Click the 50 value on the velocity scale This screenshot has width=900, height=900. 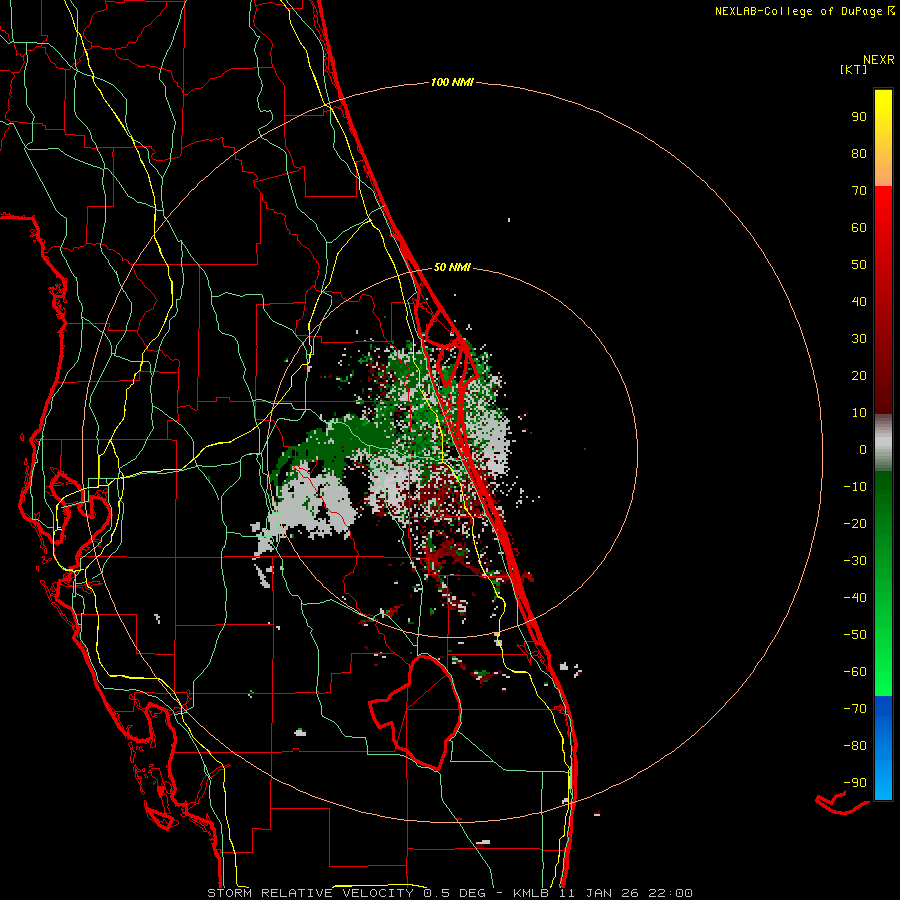(x=859, y=265)
